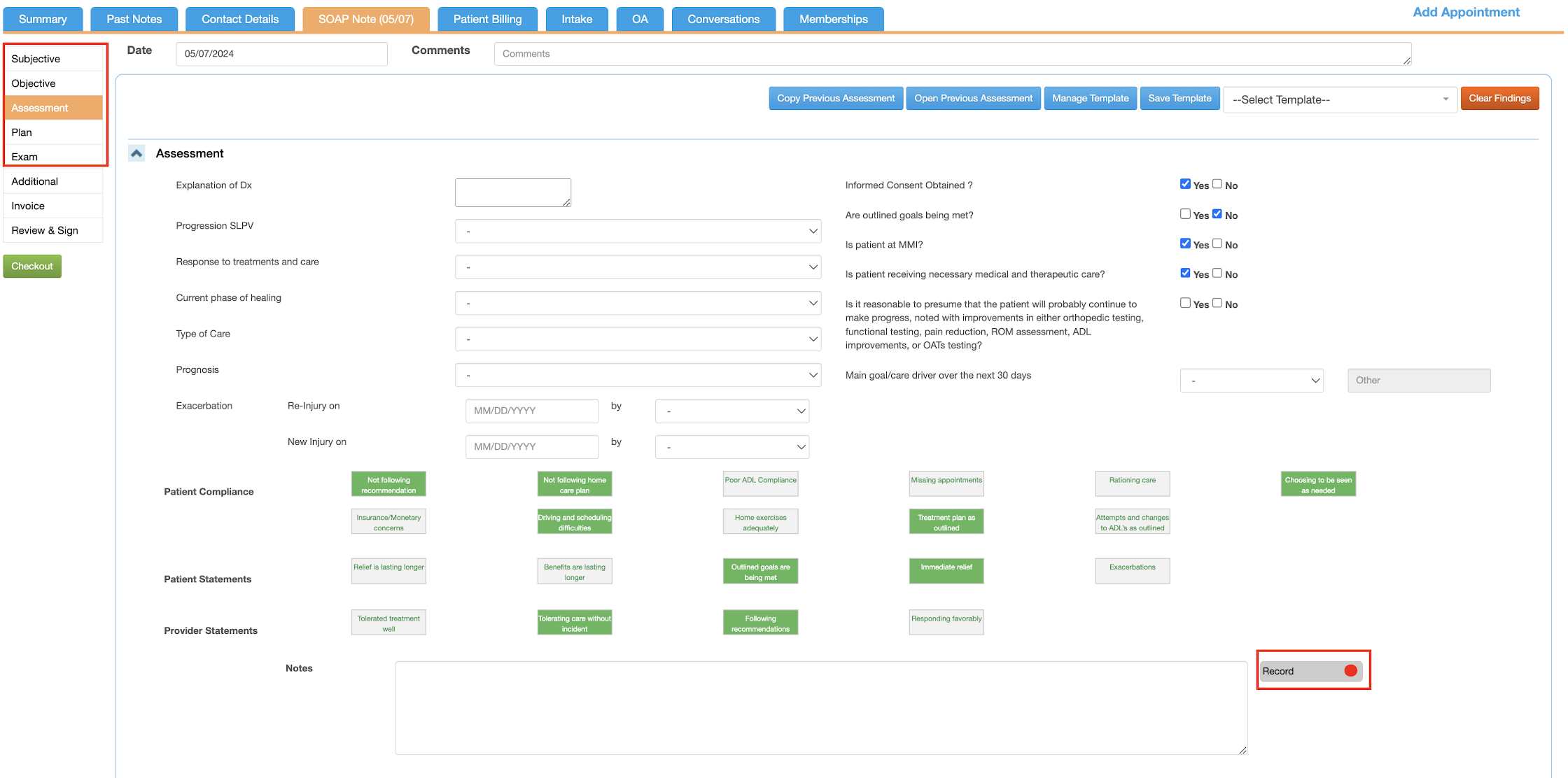Check Yes for outlined goals being met
The height and width of the screenshot is (778, 1568).
(1185, 214)
